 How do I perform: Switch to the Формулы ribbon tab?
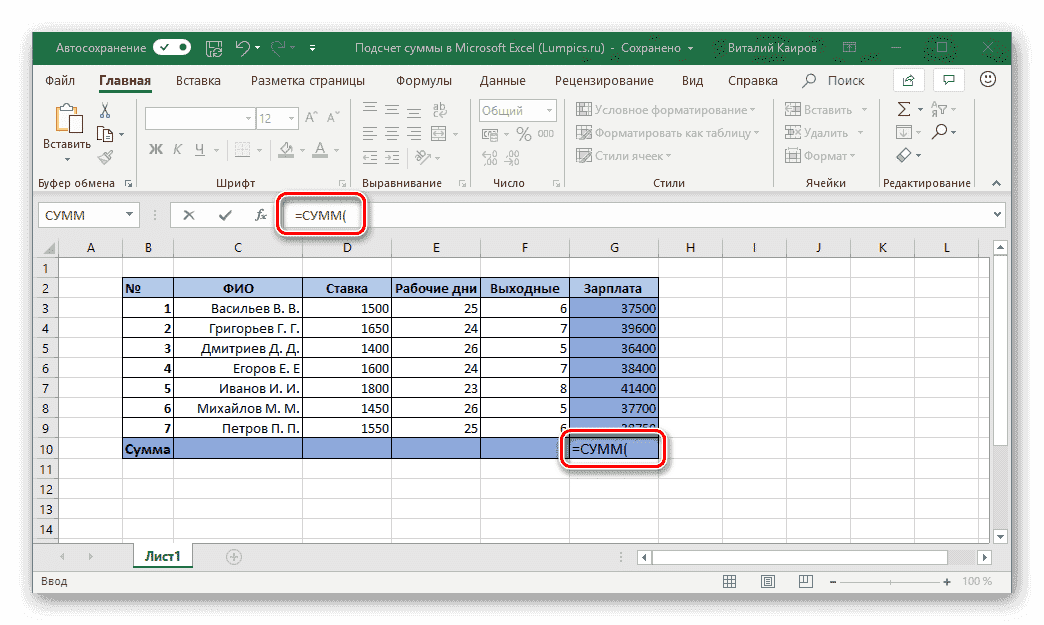click(423, 80)
